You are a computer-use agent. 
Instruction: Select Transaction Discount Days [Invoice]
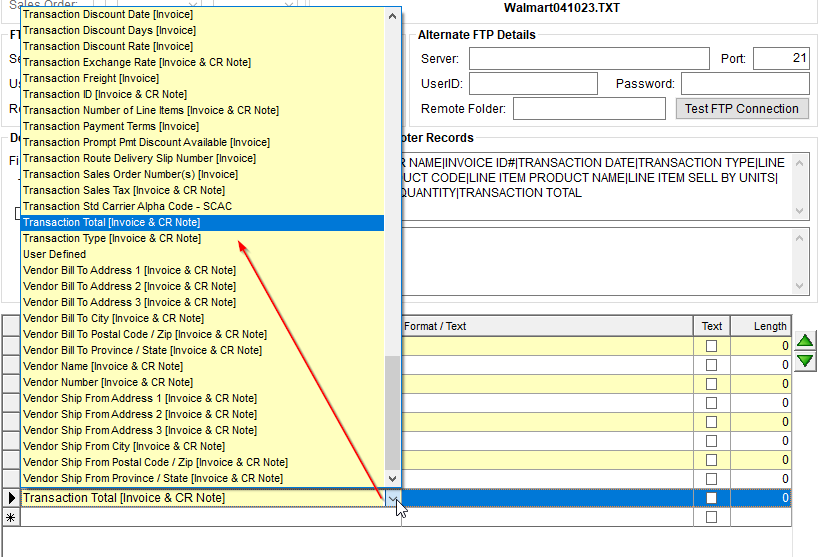[x=202, y=30]
